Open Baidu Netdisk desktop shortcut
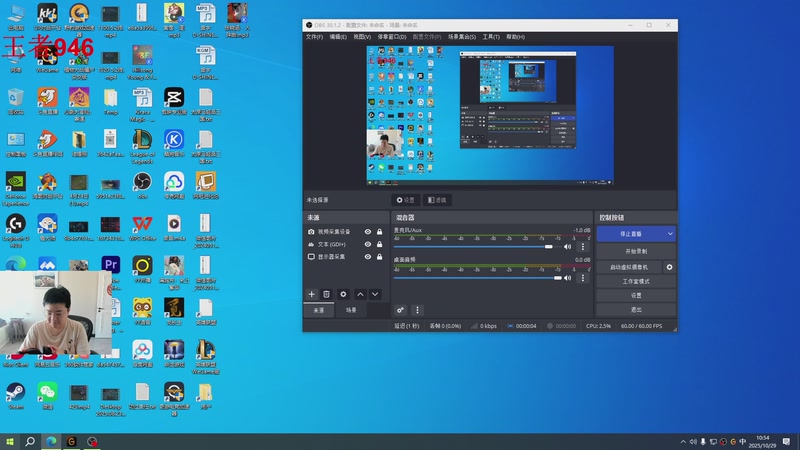Screen dimensions: 800x450 142,354
